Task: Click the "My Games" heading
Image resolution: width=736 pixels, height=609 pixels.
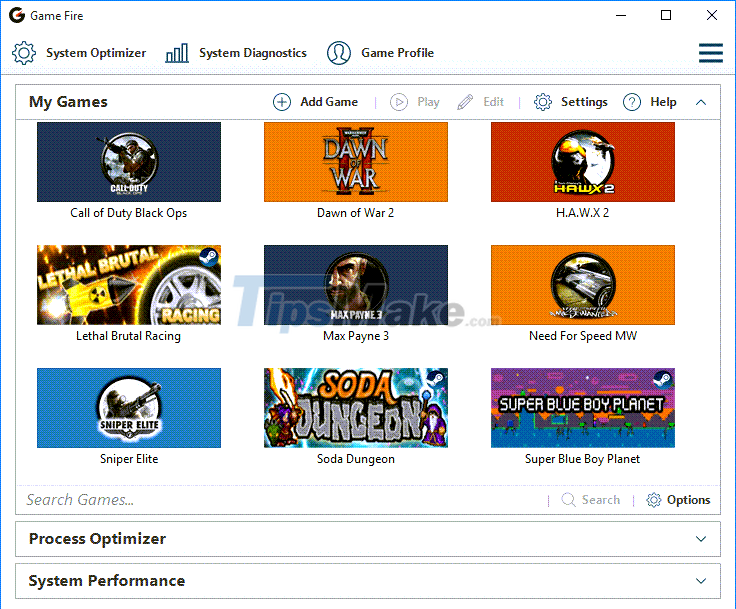Action: pos(68,102)
